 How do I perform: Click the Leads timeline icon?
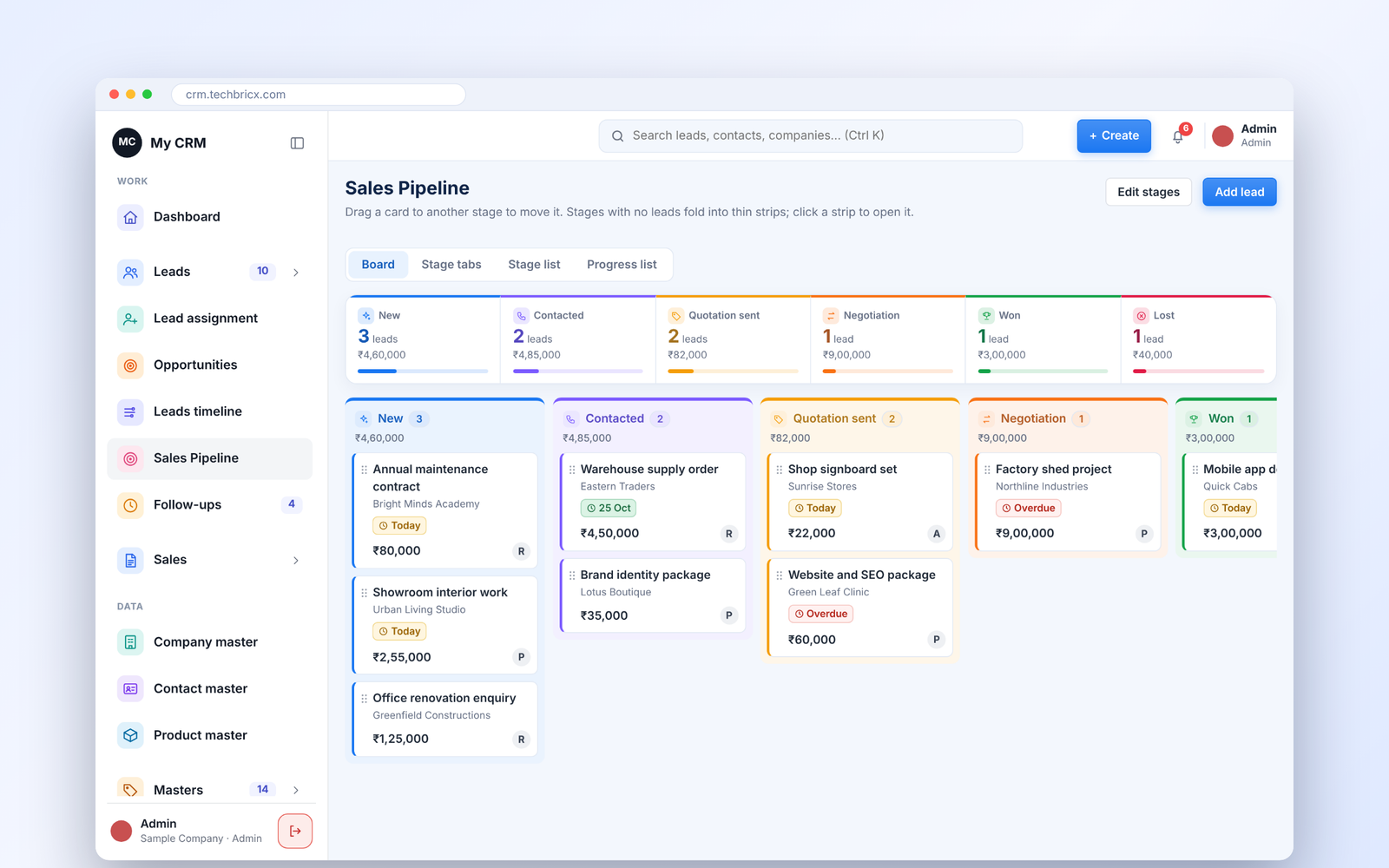[x=130, y=411]
